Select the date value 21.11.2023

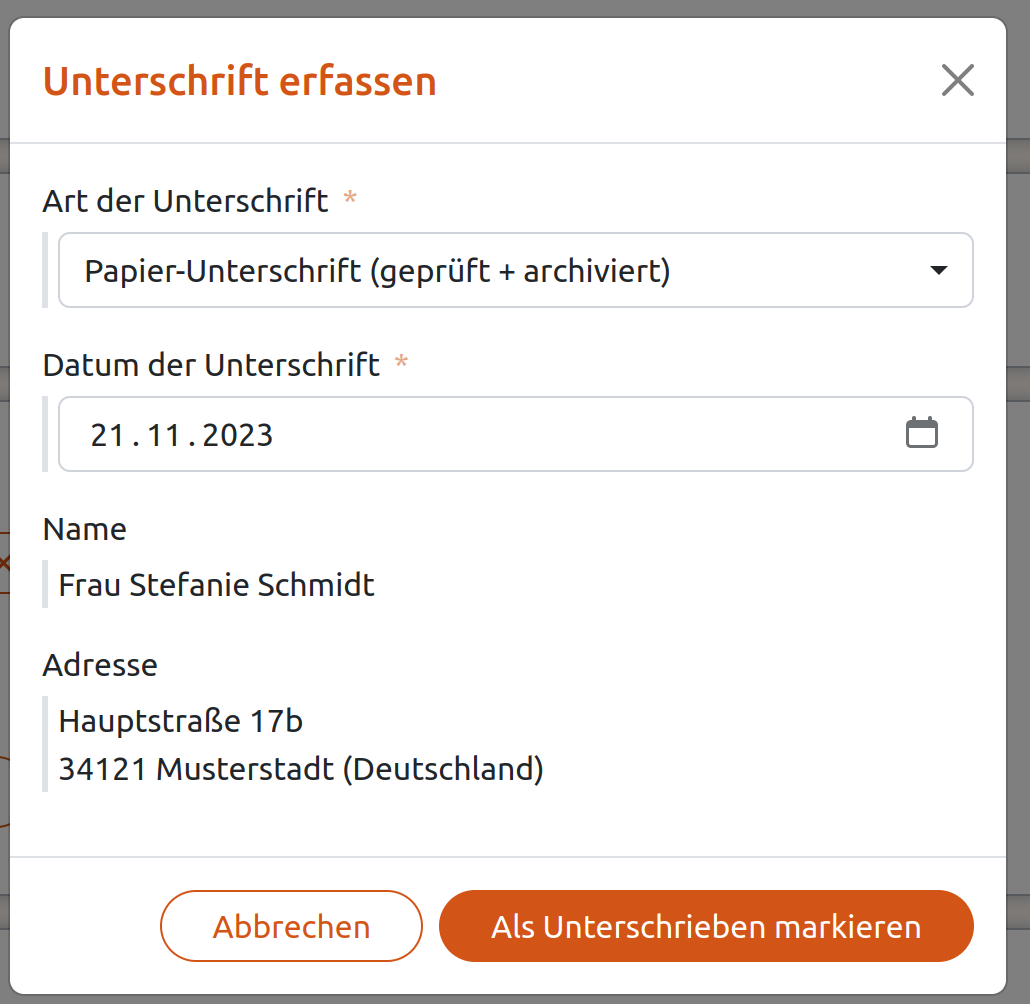tap(180, 434)
